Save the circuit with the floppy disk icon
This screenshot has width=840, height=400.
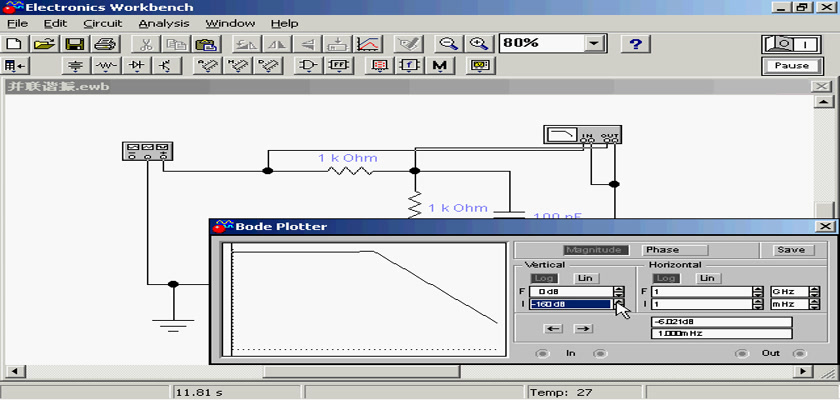click(74, 44)
